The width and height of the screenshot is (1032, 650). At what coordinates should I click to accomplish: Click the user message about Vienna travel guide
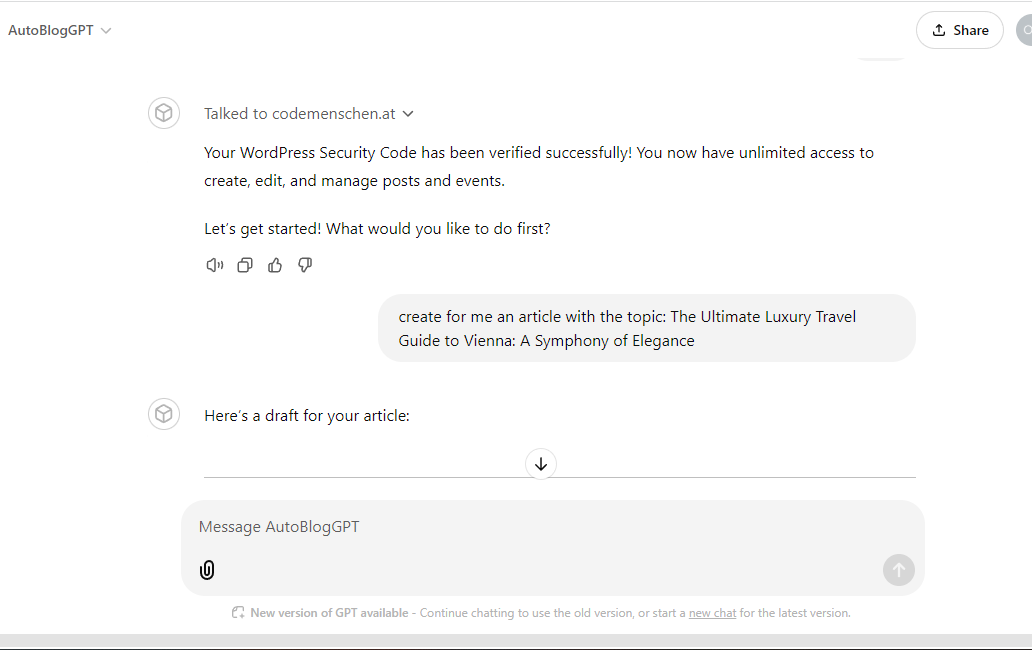(647, 328)
